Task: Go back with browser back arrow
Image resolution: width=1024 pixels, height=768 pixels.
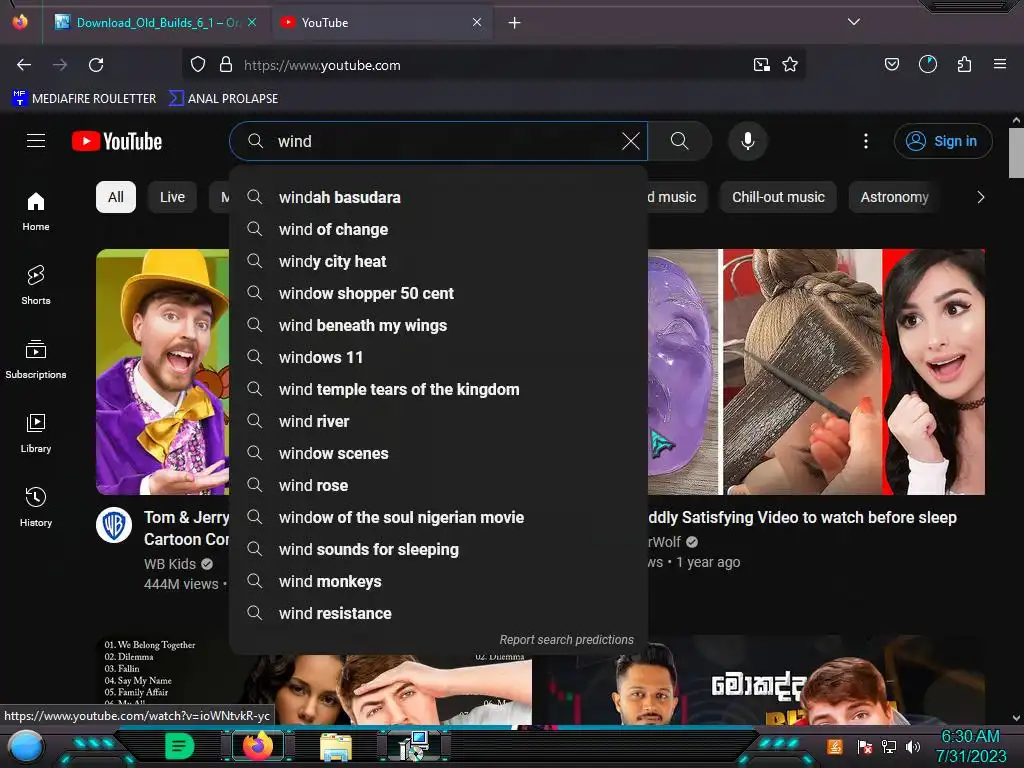Action: point(24,65)
